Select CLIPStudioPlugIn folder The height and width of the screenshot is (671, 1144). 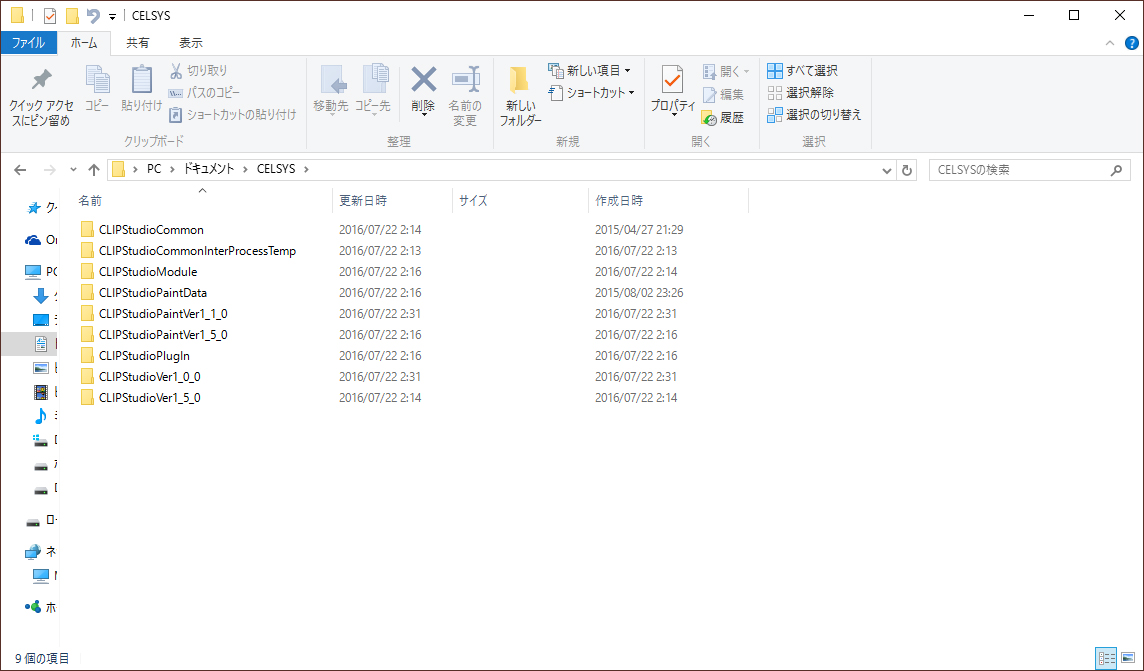(144, 356)
